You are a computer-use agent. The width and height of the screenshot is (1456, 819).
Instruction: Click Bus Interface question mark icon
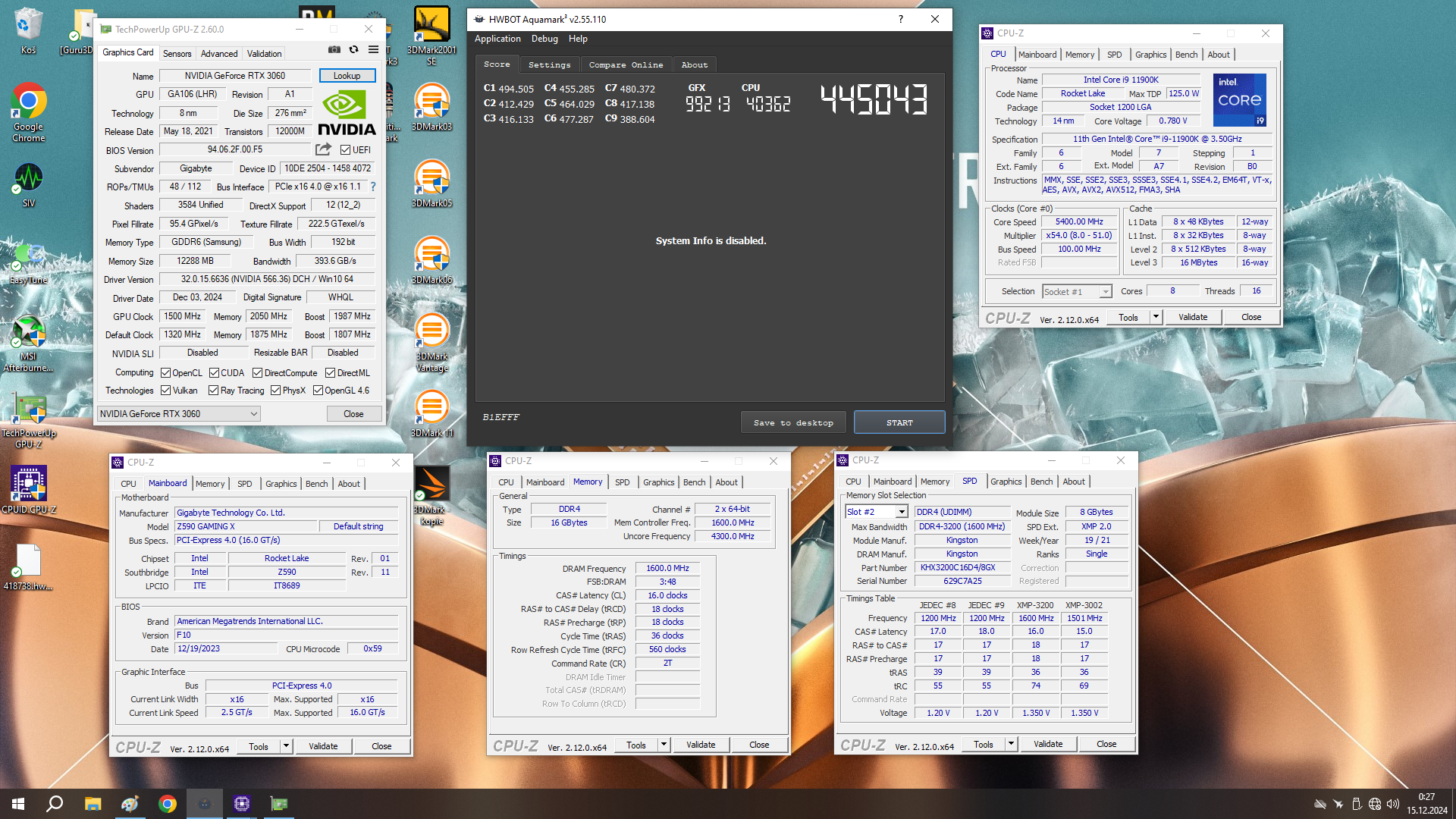tap(372, 187)
